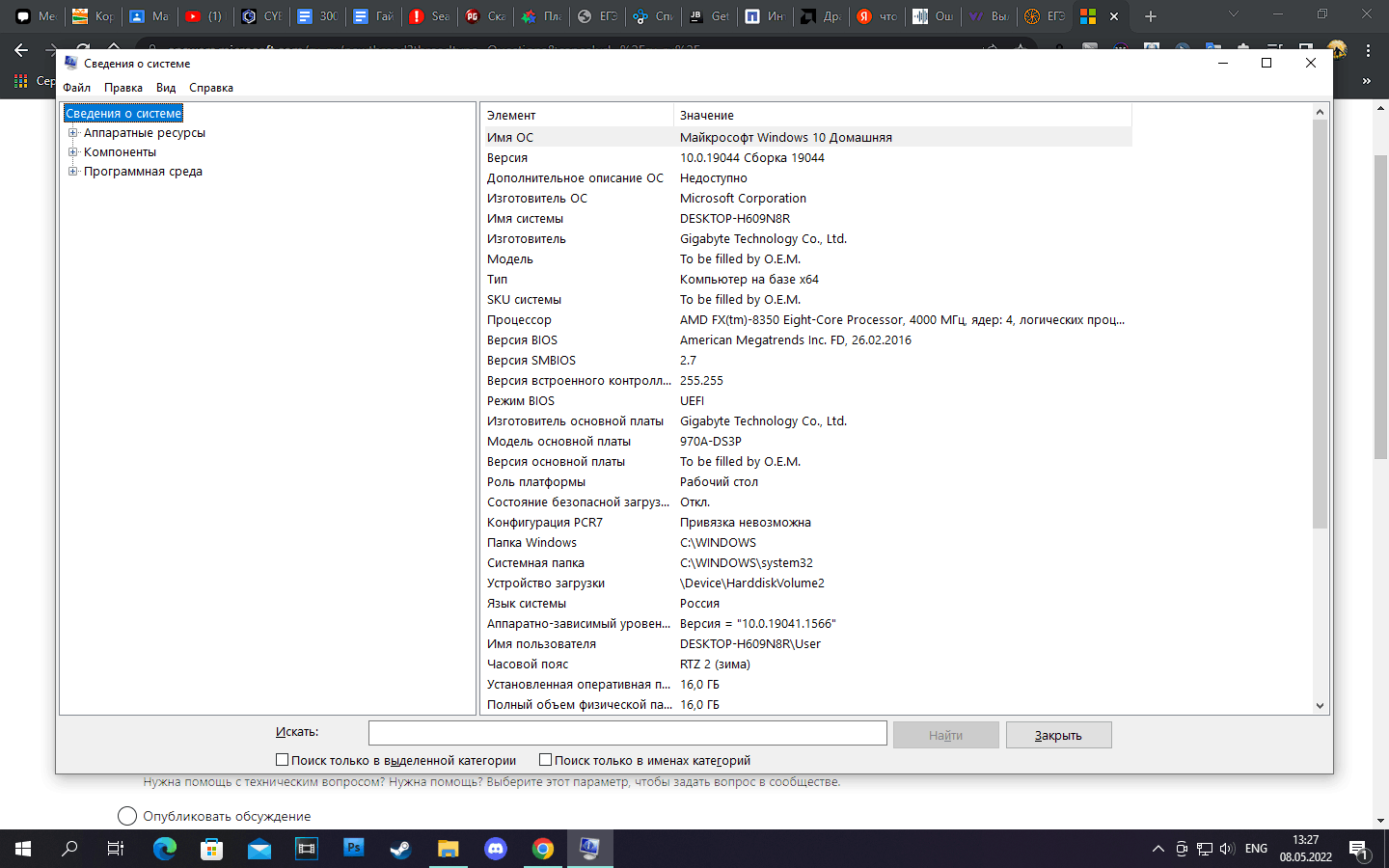
Task: Open the 'Справка' menu
Action: pyautogui.click(x=211, y=88)
